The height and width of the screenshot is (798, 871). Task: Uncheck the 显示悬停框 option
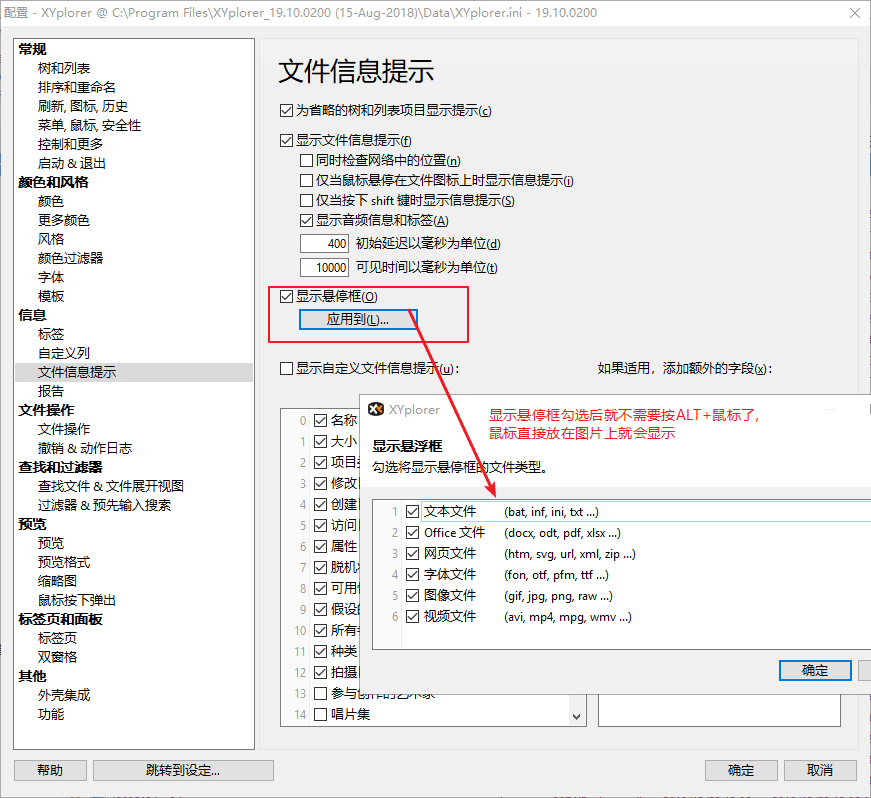coord(286,295)
